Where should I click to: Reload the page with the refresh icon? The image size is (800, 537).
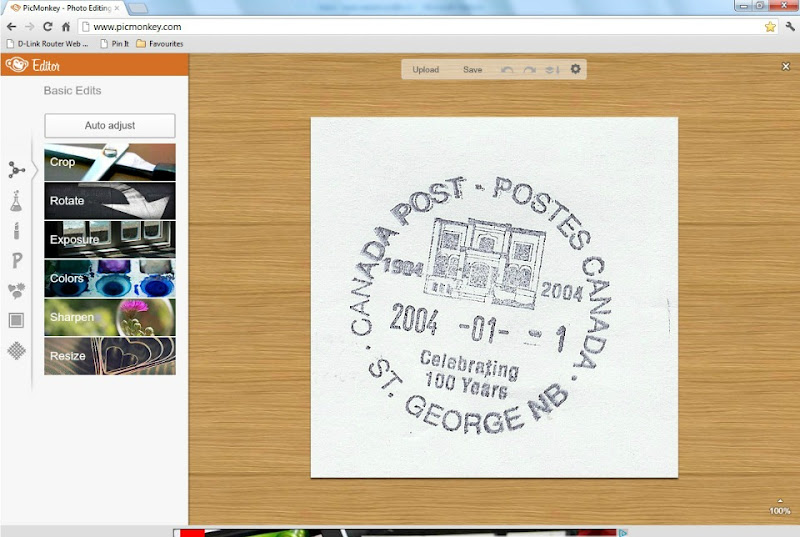click(47, 27)
